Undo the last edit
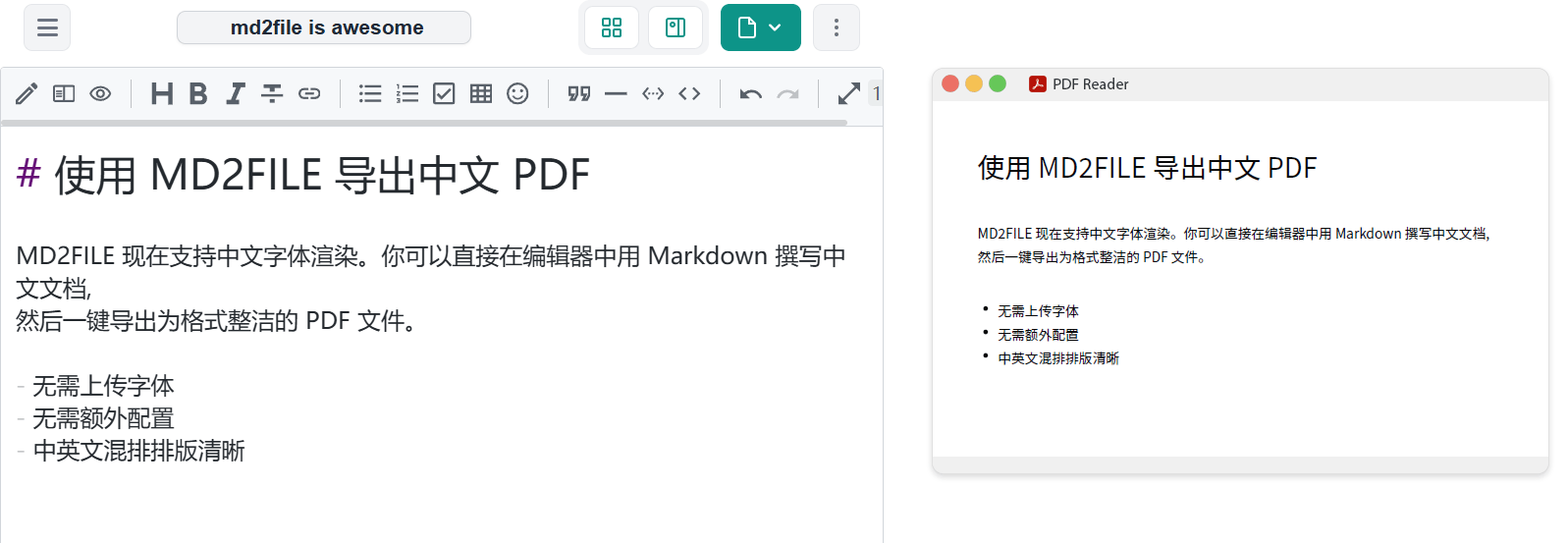This screenshot has width=1568, height=543. tap(751, 93)
